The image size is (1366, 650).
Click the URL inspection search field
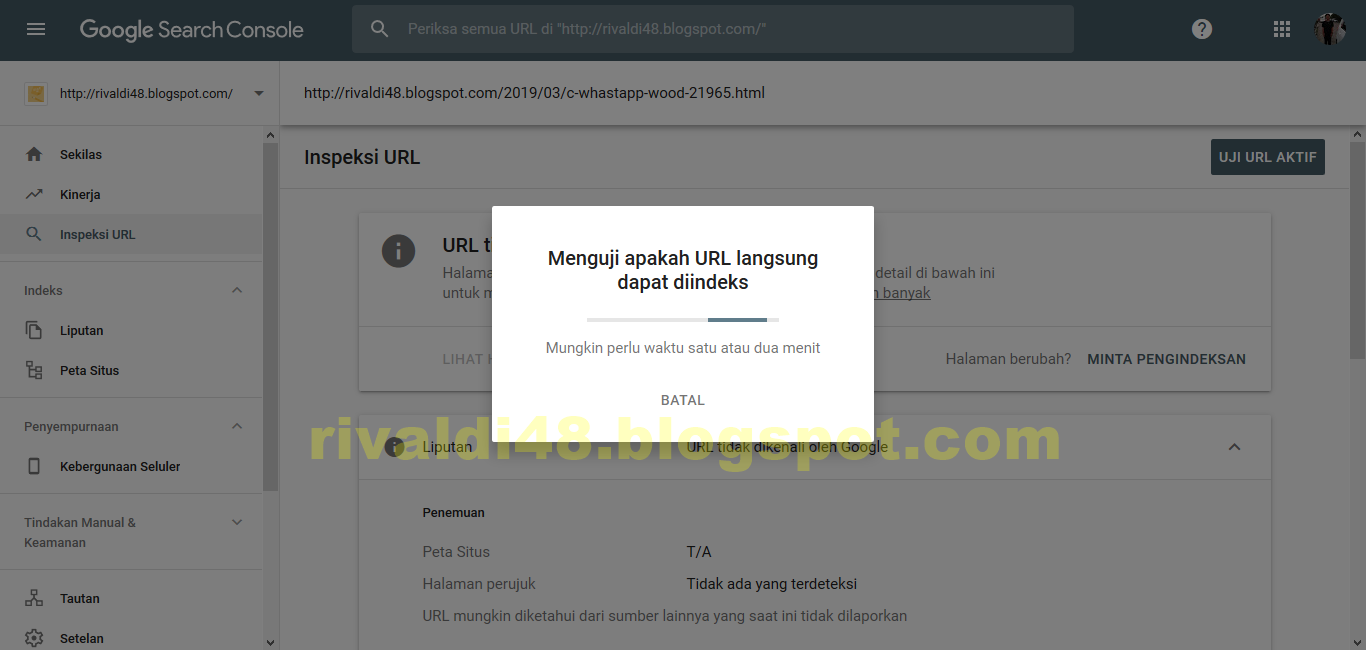(x=712, y=28)
